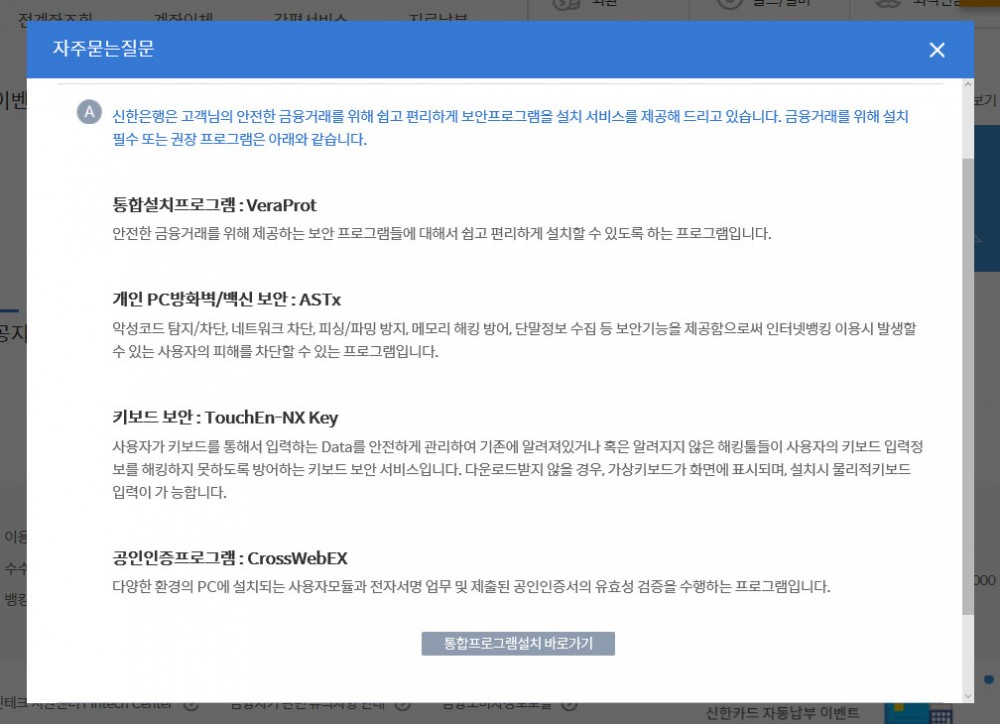Click description starting '악성코드 탐지/차단'
Image resolution: width=1000 pixels, height=724 pixels.
tap(514, 340)
